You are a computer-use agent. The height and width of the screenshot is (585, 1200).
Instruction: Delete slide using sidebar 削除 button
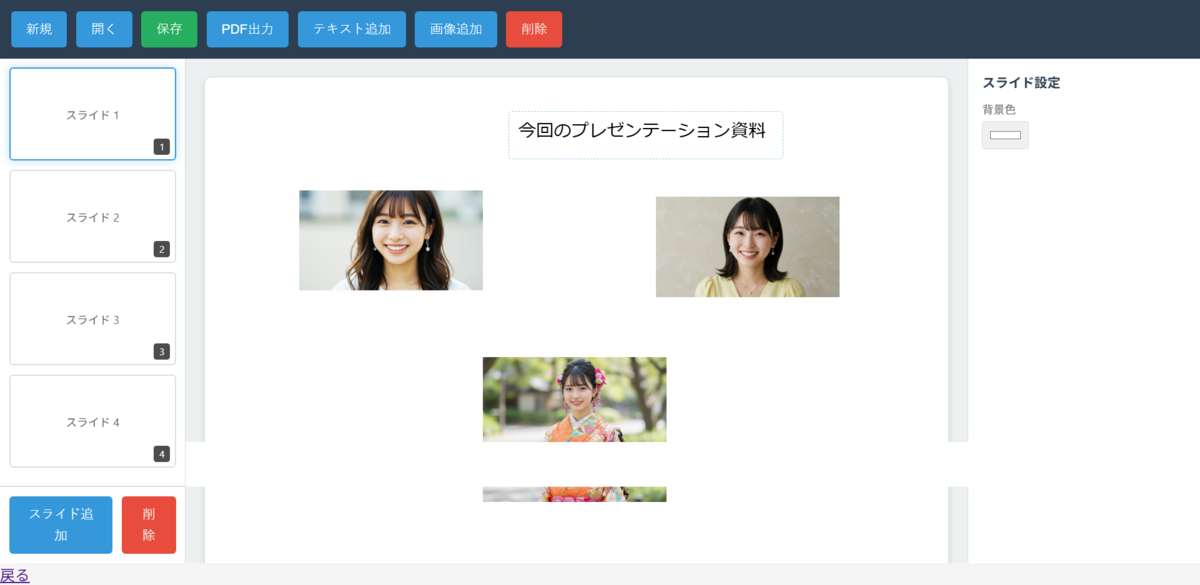tap(149, 525)
